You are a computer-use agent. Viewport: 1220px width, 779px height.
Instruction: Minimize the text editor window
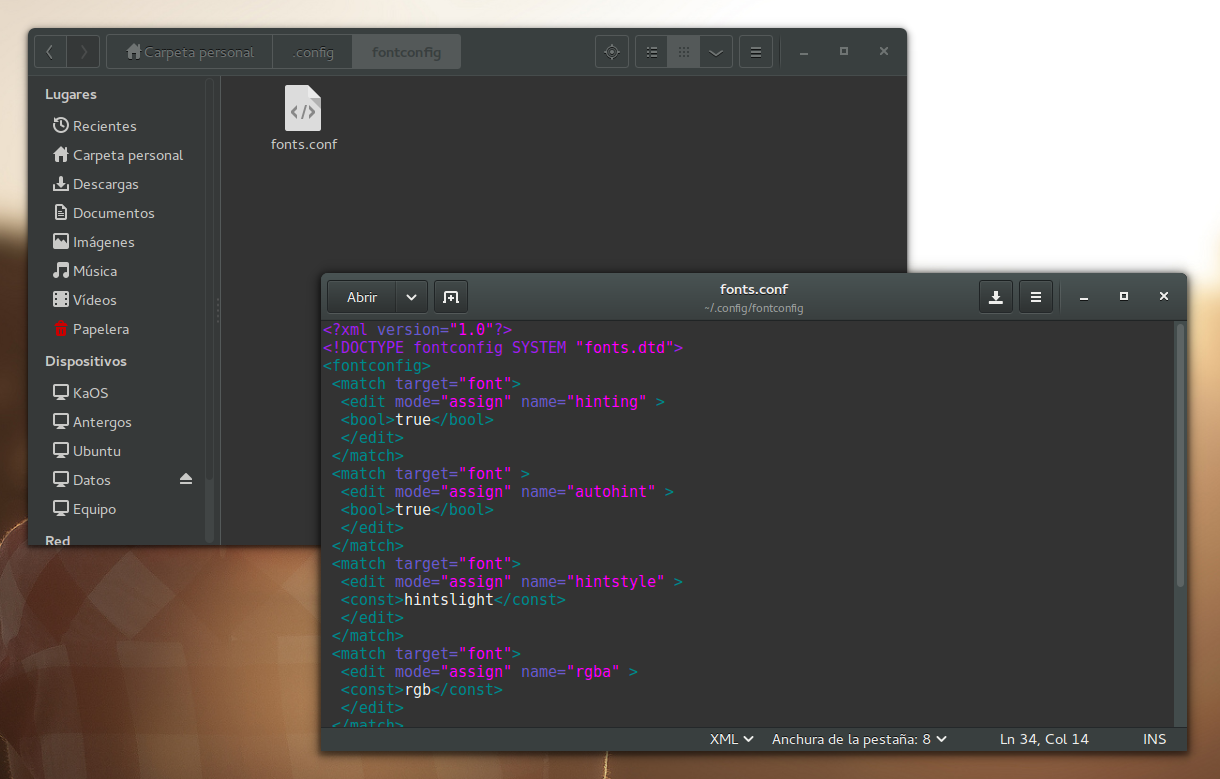(1084, 297)
